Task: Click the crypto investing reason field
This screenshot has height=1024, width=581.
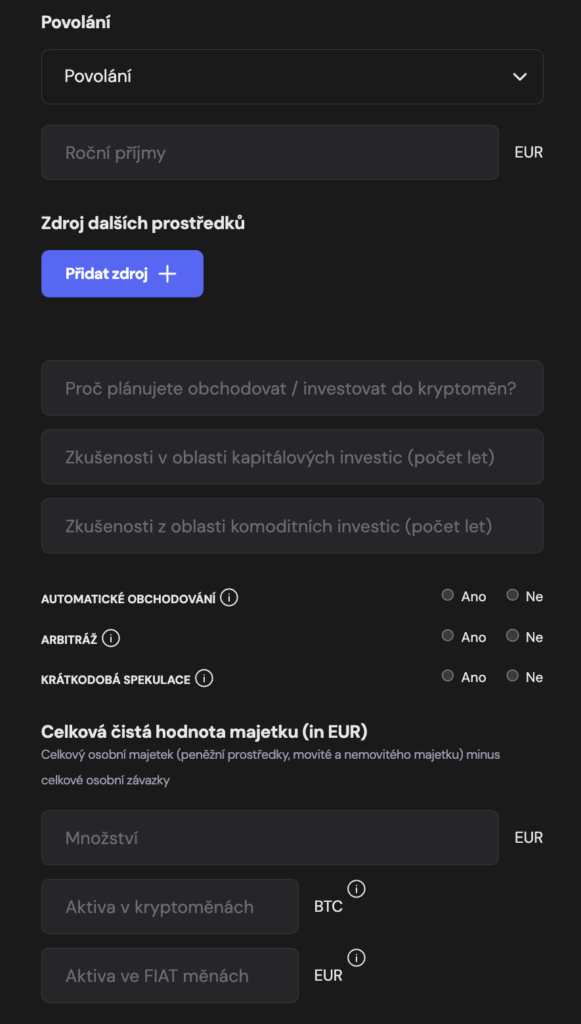Action: tap(292, 388)
